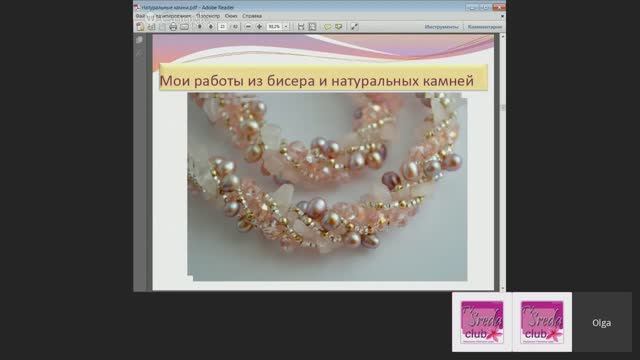Click the second toolbar icon beside create PDF

coord(151,27)
